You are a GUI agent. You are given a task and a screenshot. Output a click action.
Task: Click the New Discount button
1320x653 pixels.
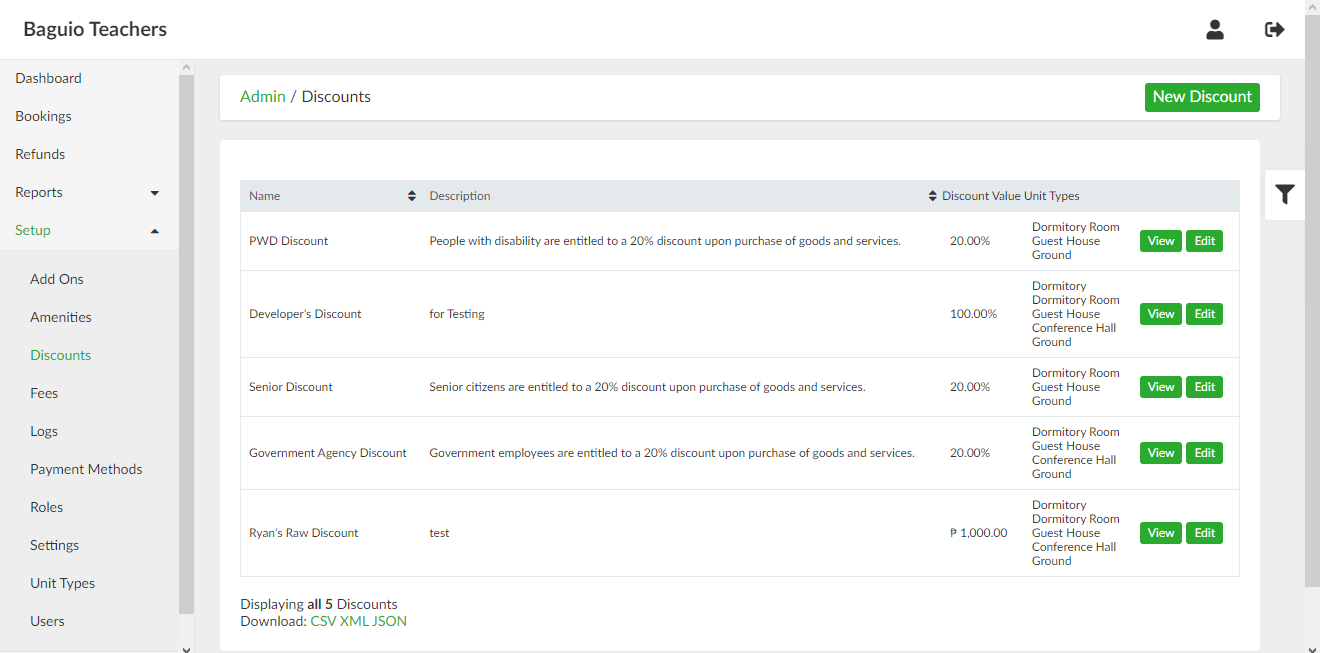click(x=1202, y=97)
